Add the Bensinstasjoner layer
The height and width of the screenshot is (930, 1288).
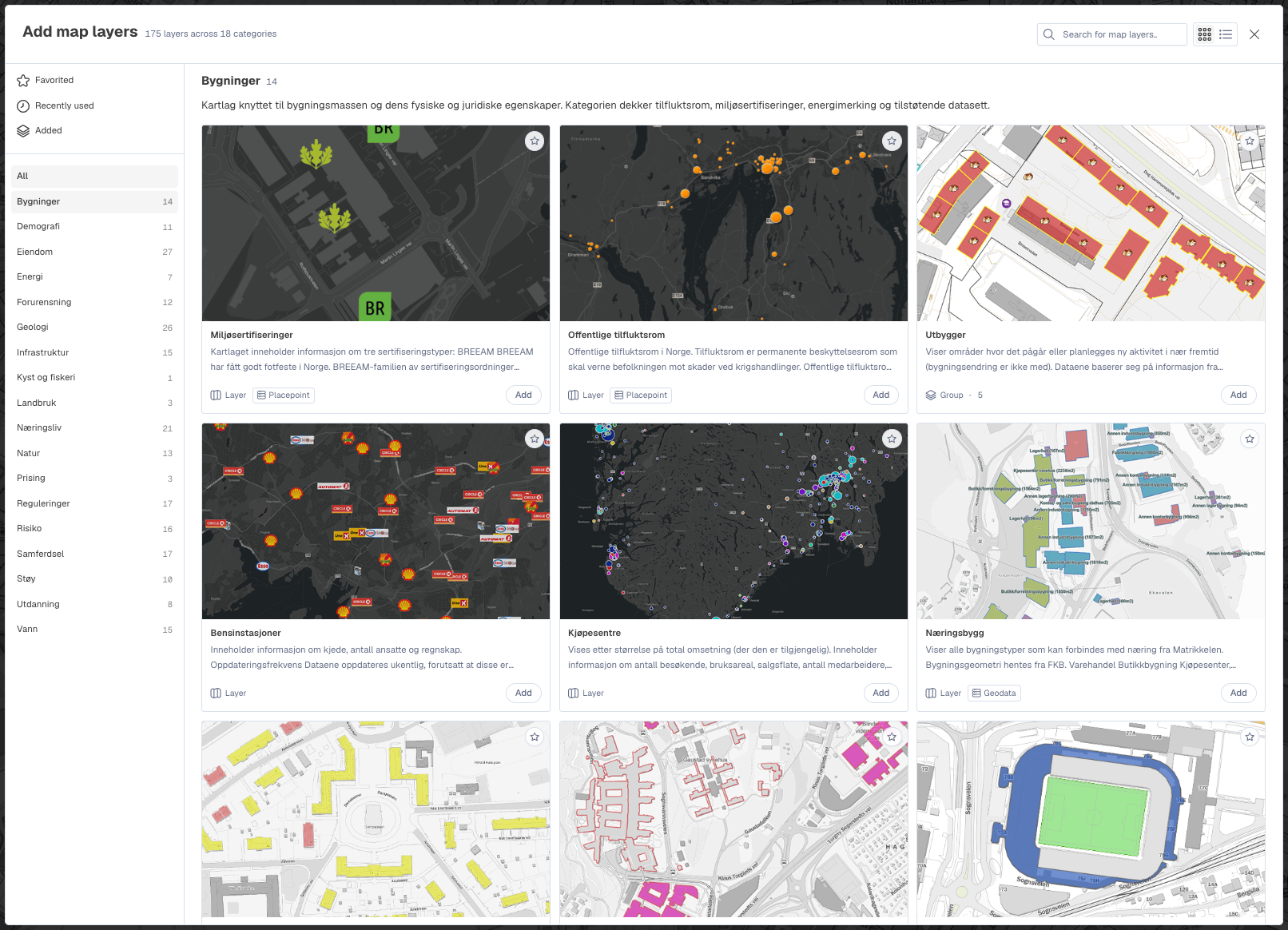pos(523,693)
